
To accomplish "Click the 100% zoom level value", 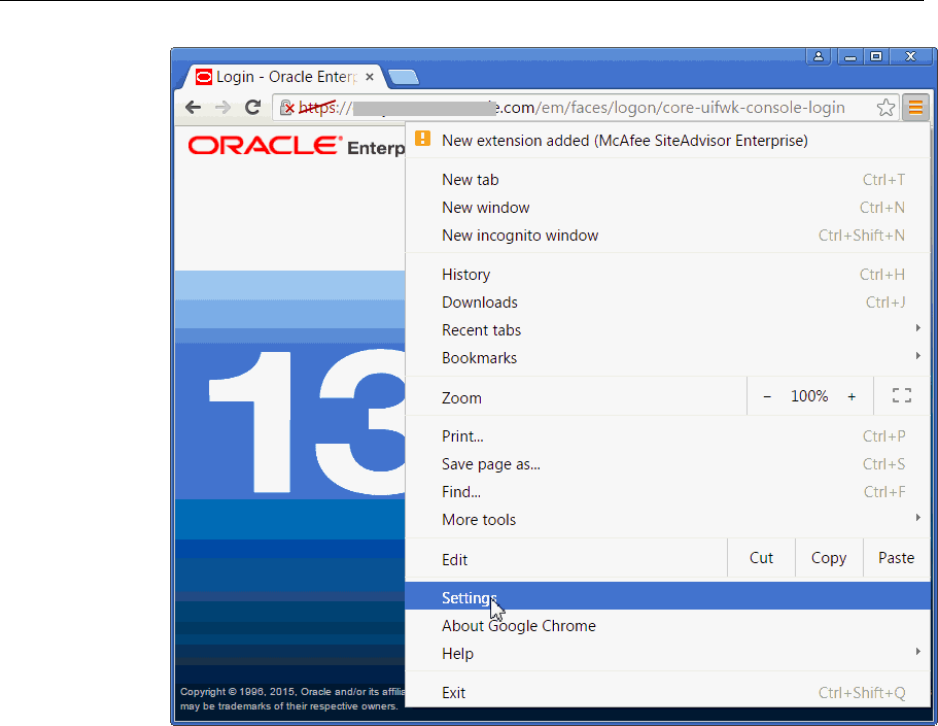I will click(809, 396).
